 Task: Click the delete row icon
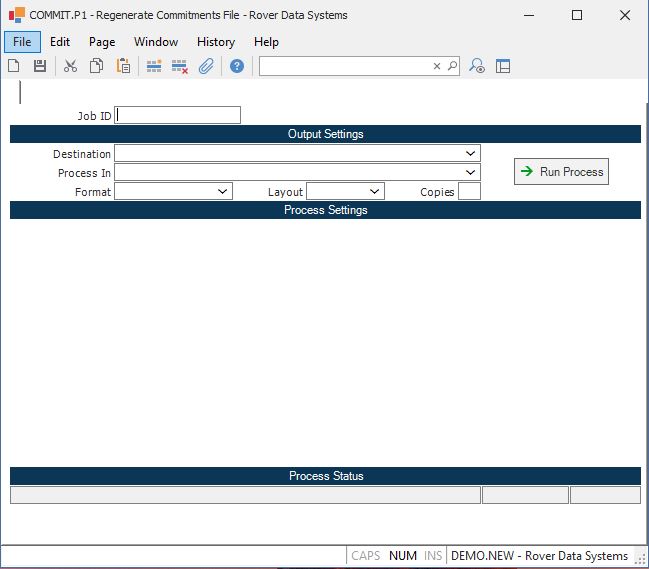tap(180, 66)
